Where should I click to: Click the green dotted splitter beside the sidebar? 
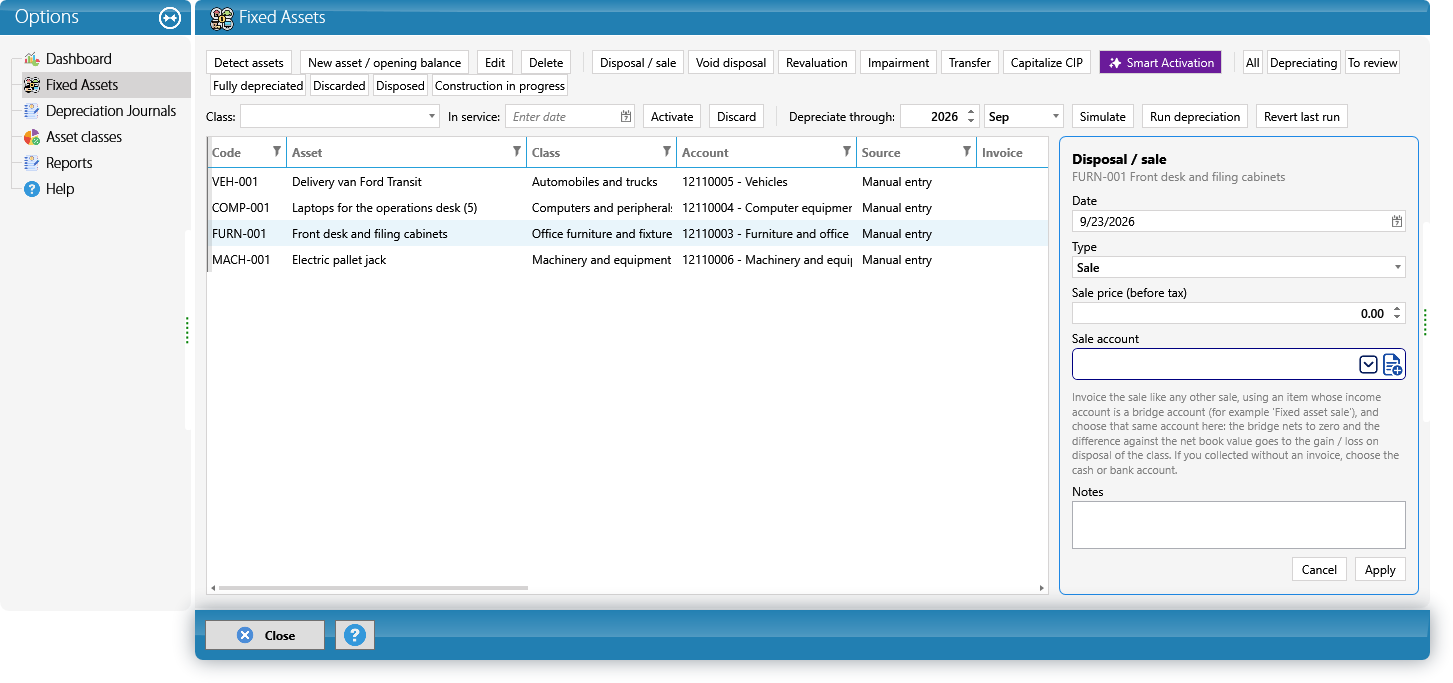click(x=187, y=330)
